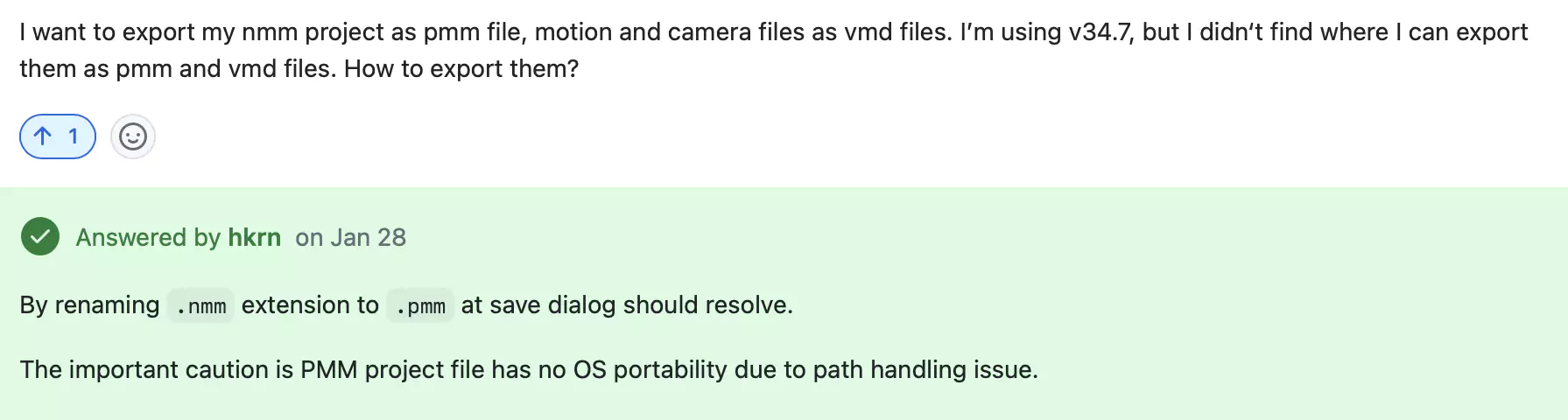Image resolution: width=1568 pixels, height=420 pixels.
Task: Click "extension to" between the code snippets
Action: click(x=310, y=305)
